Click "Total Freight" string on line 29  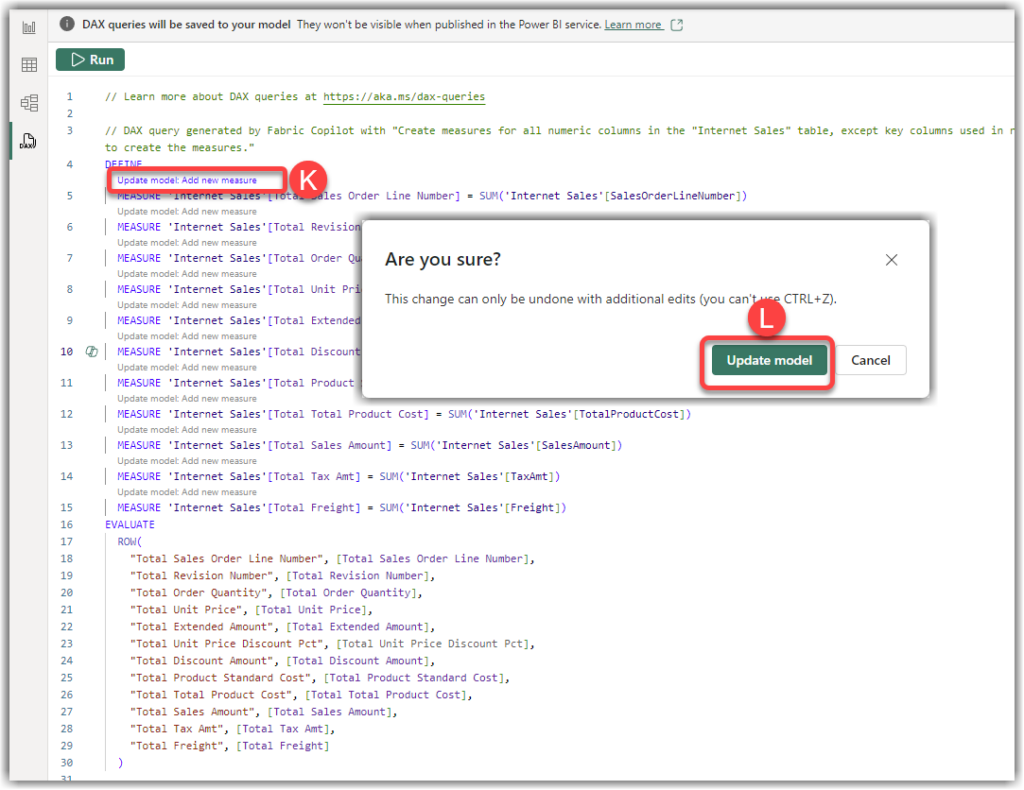click(x=177, y=746)
